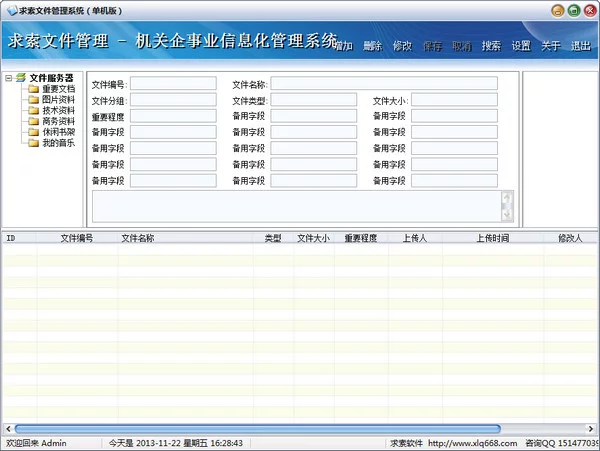Focus the 文件类型 input field
The image size is (600, 451).
point(314,99)
